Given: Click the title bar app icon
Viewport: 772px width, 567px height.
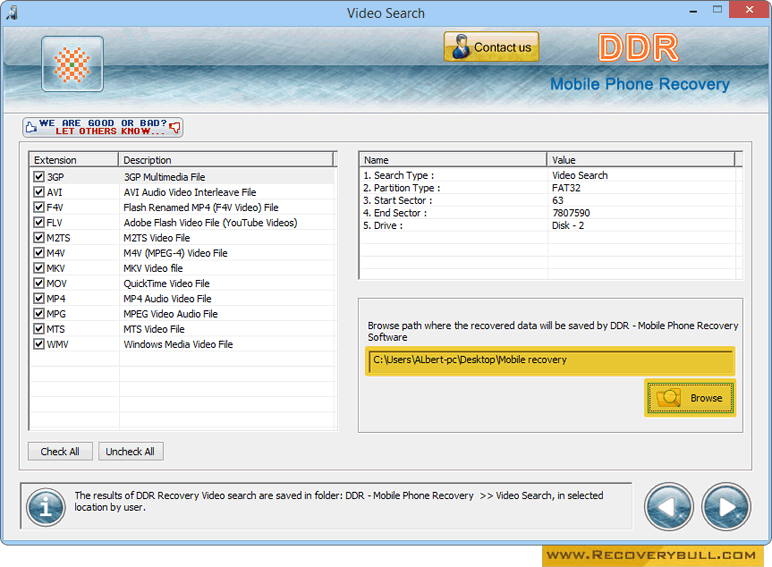Looking at the screenshot, I should pos(12,13).
